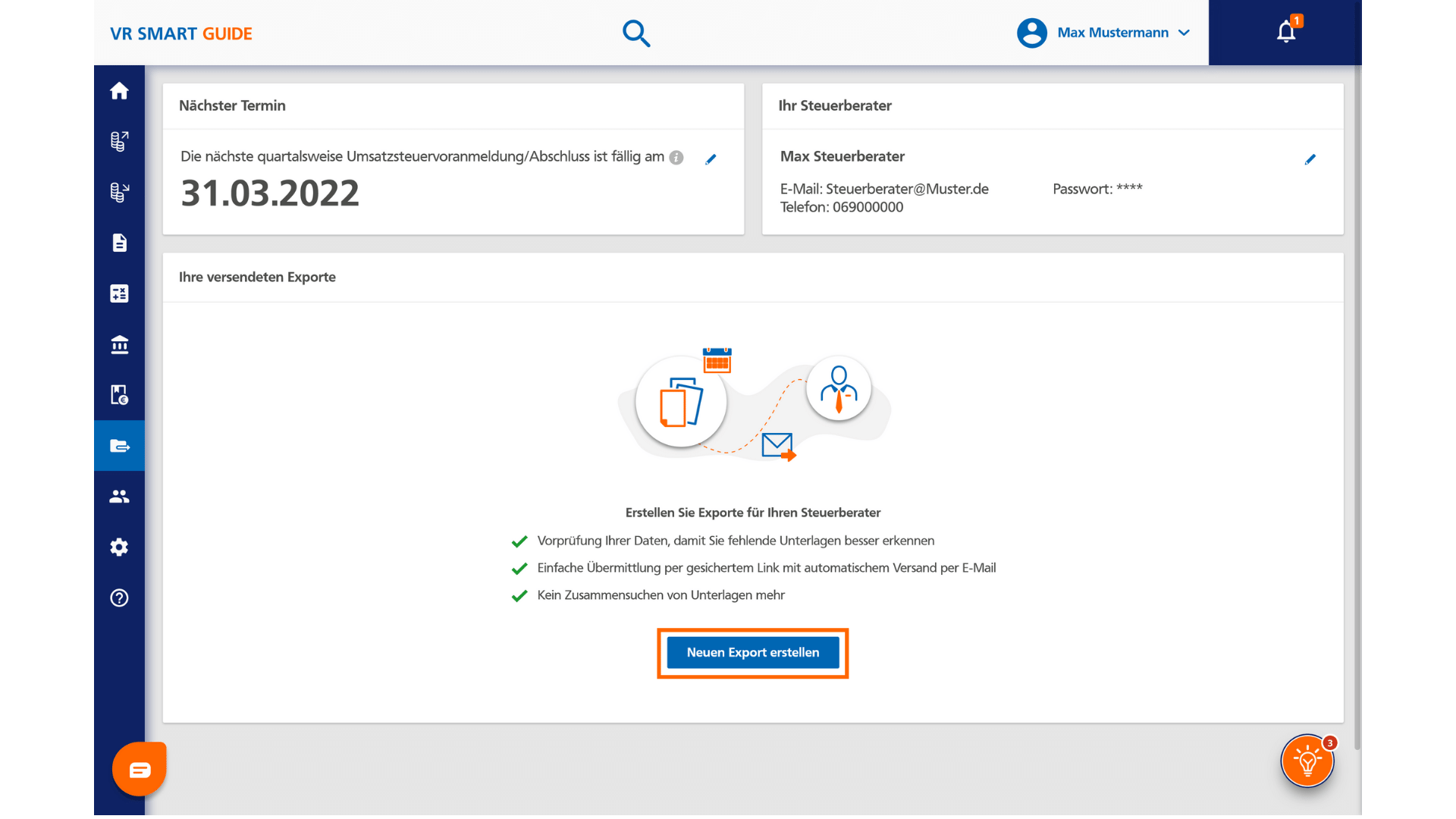Click the export illustration graphic

(754, 403)
